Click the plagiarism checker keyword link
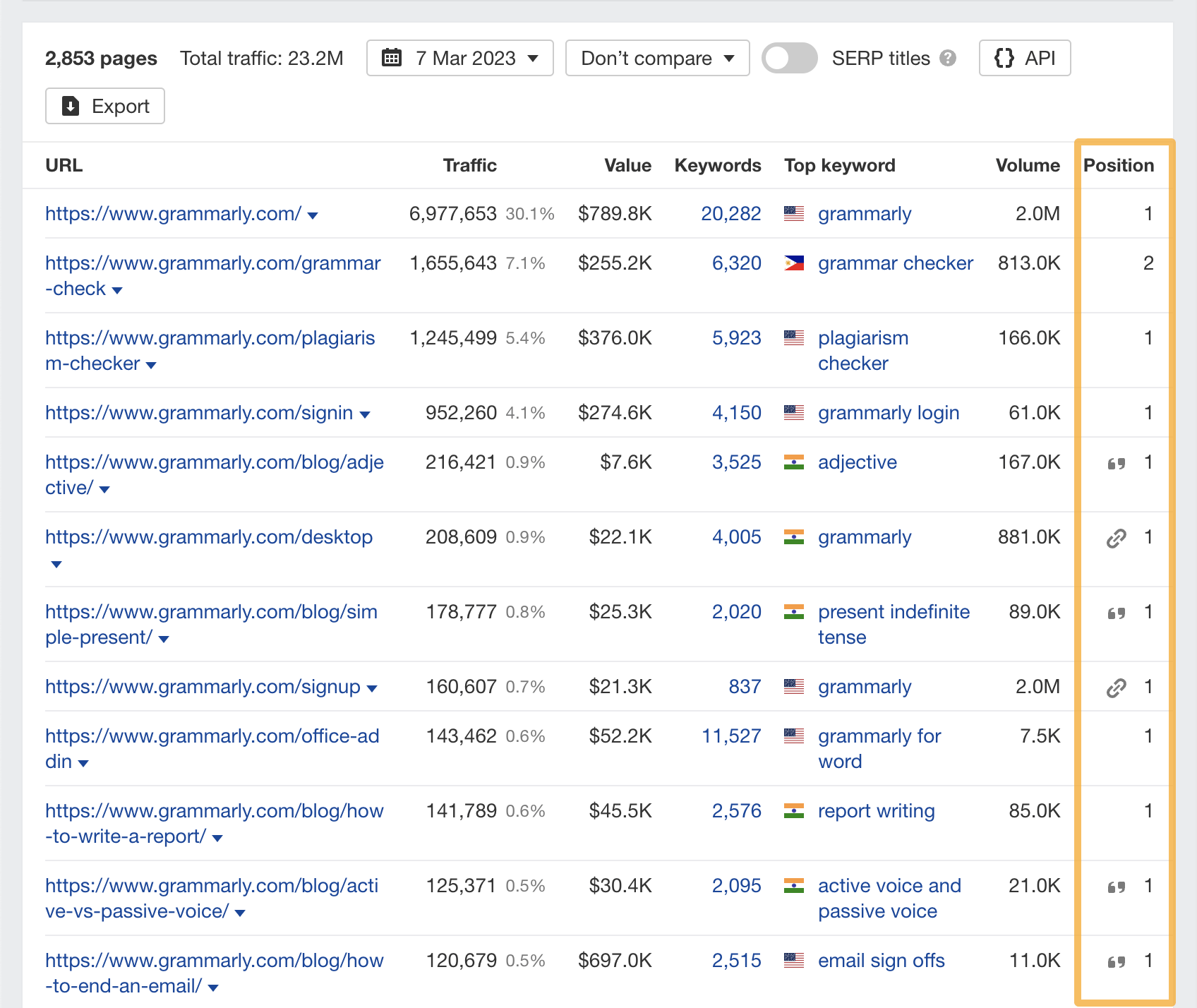The height and width of the screenshot is (1008, 1197). [x=862, y=350]
